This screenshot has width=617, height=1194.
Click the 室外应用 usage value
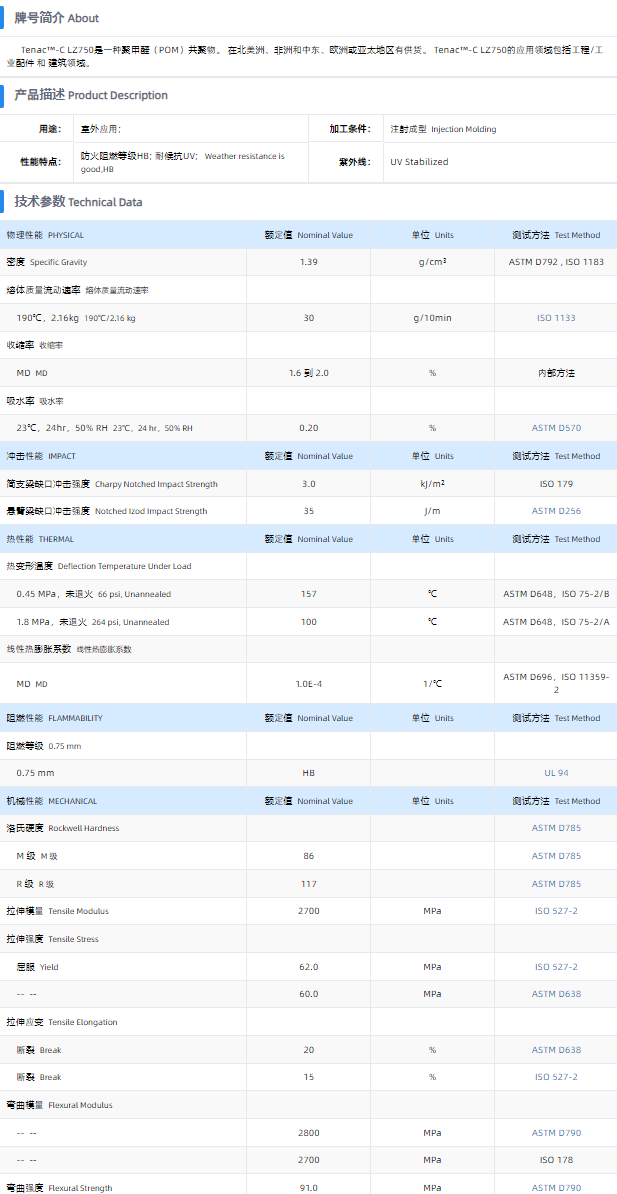(x=101, y=129)
